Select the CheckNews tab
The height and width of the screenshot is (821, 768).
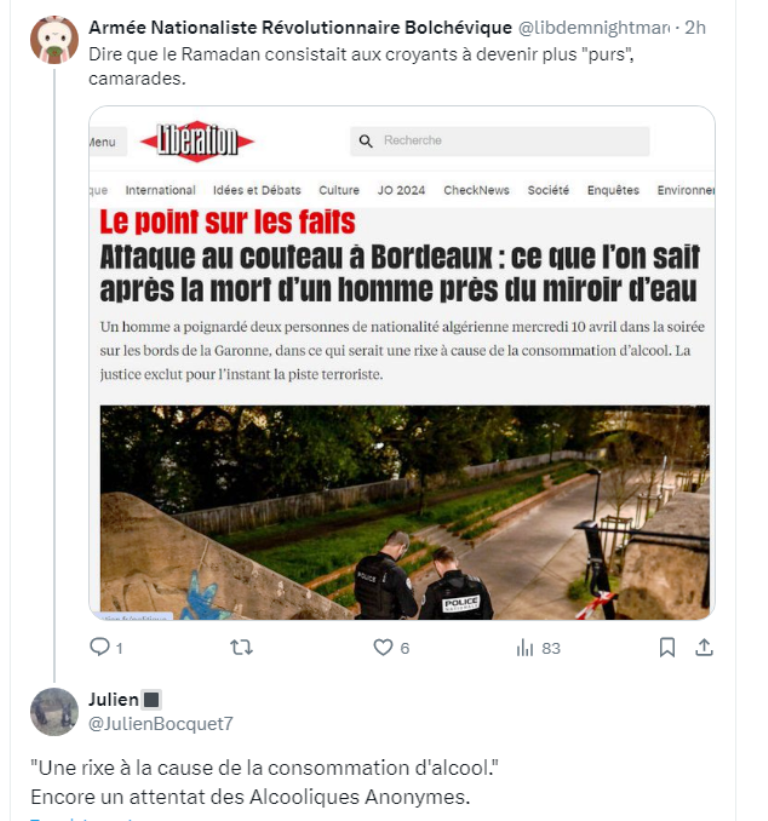476,190
